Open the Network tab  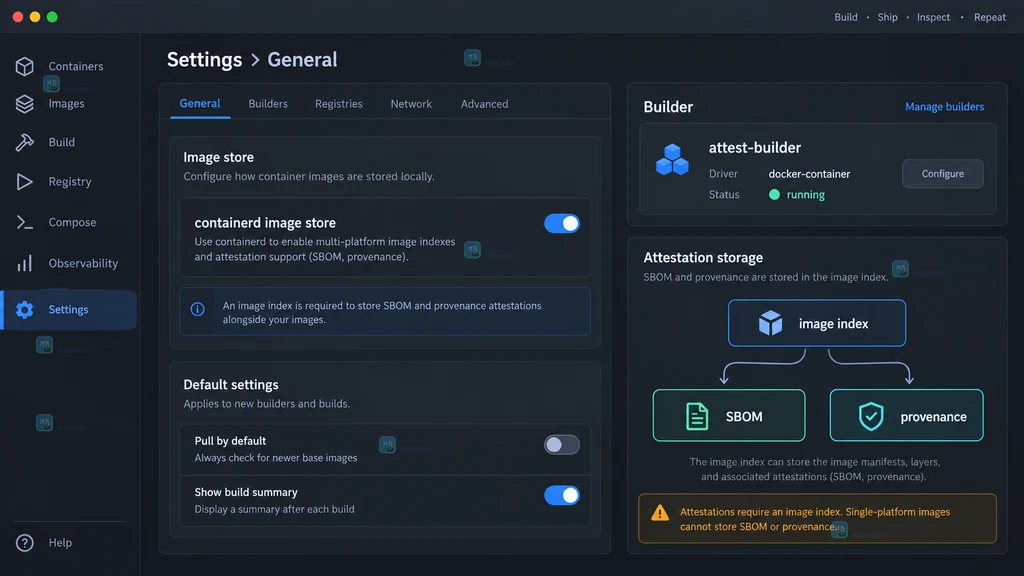pyautogui.click(x=411, y=104)
